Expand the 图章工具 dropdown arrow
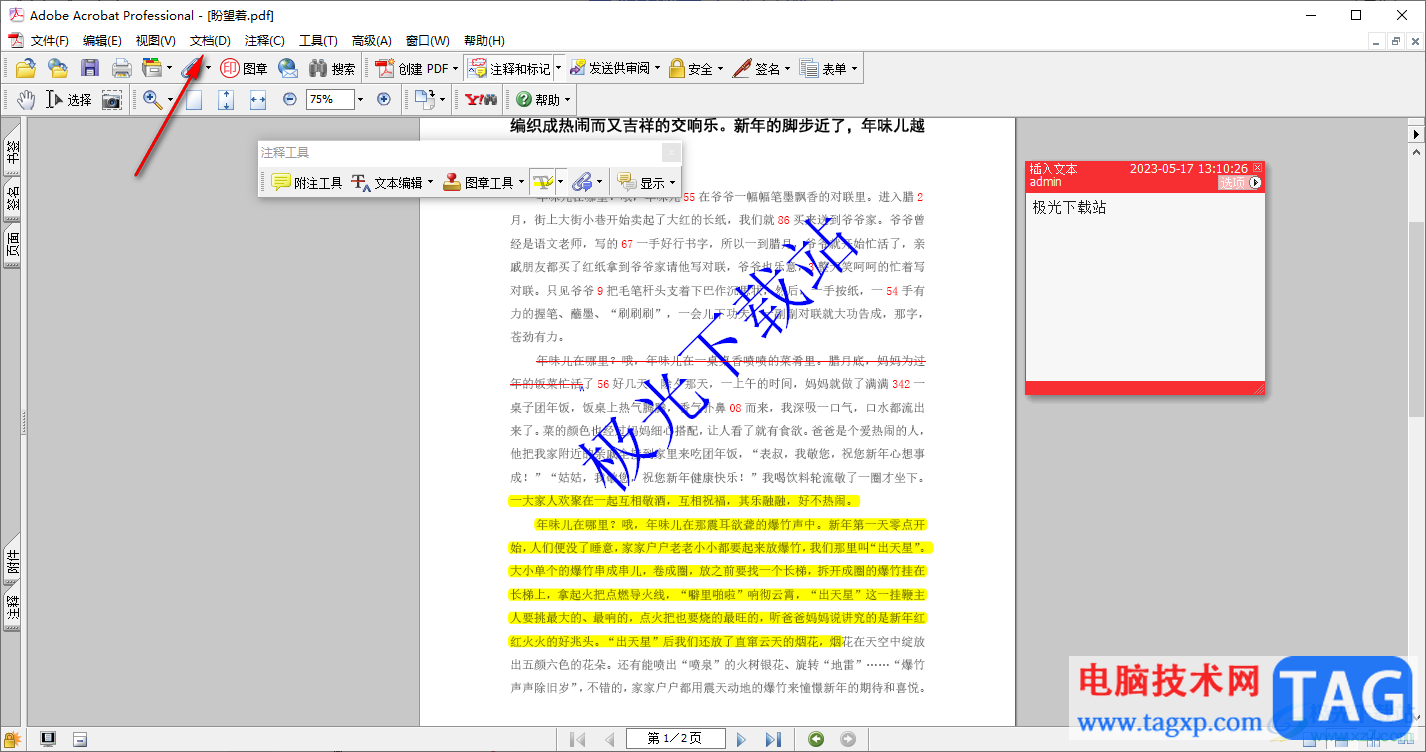 coord(521,183)
